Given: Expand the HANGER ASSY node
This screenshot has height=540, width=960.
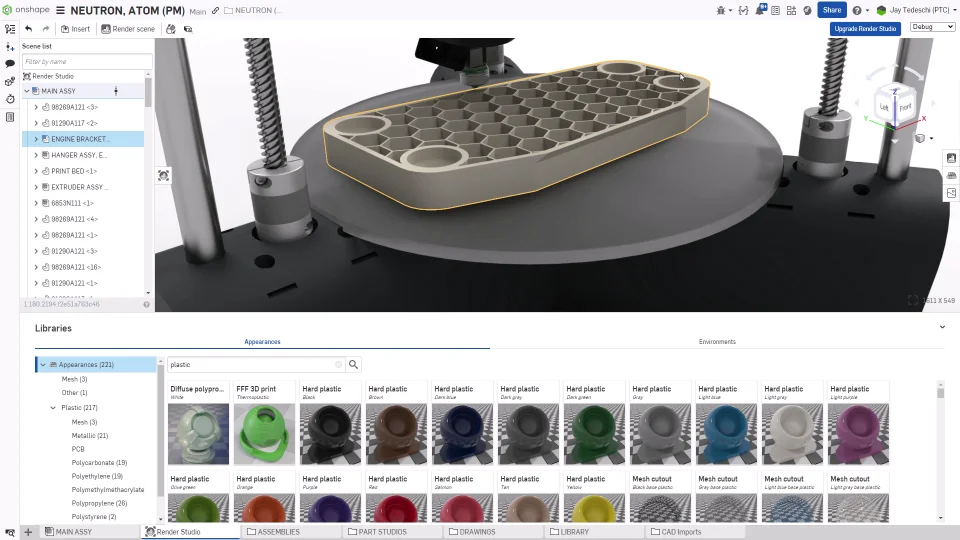Looking at the screenshot, I should coord(36,155).
